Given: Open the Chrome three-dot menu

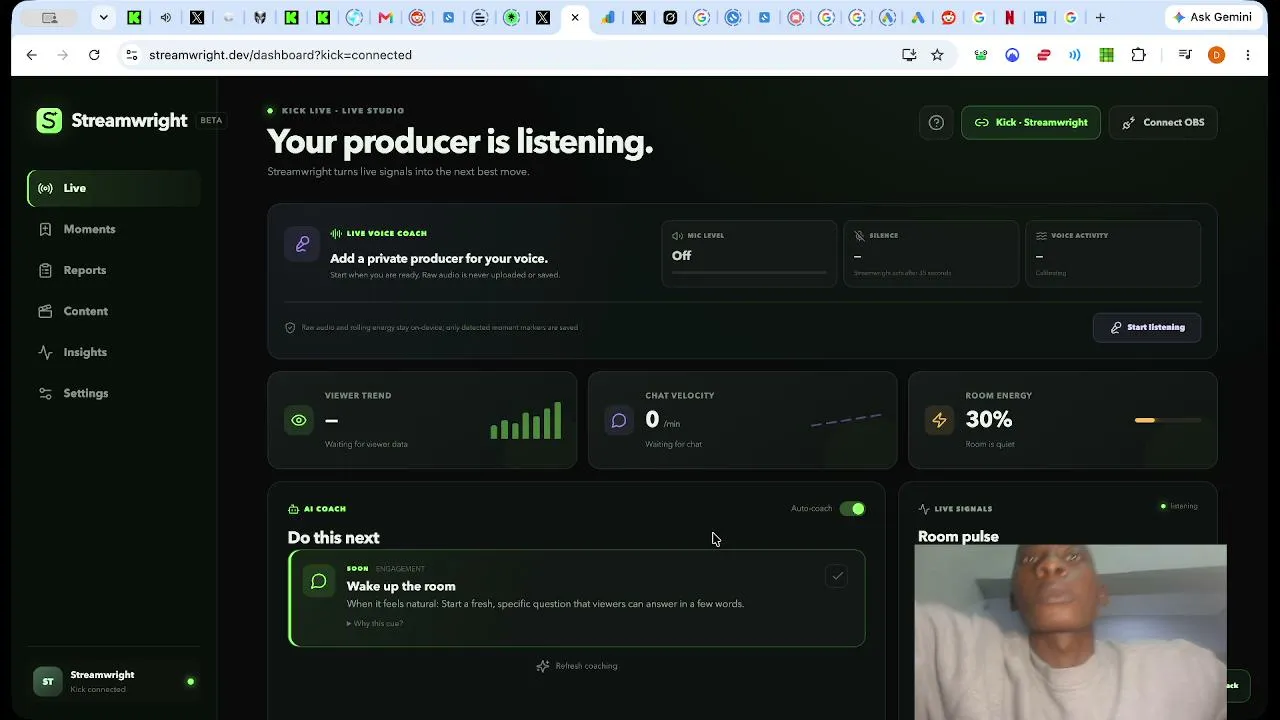Looking at the screenshot, I should coord(1247,55).
